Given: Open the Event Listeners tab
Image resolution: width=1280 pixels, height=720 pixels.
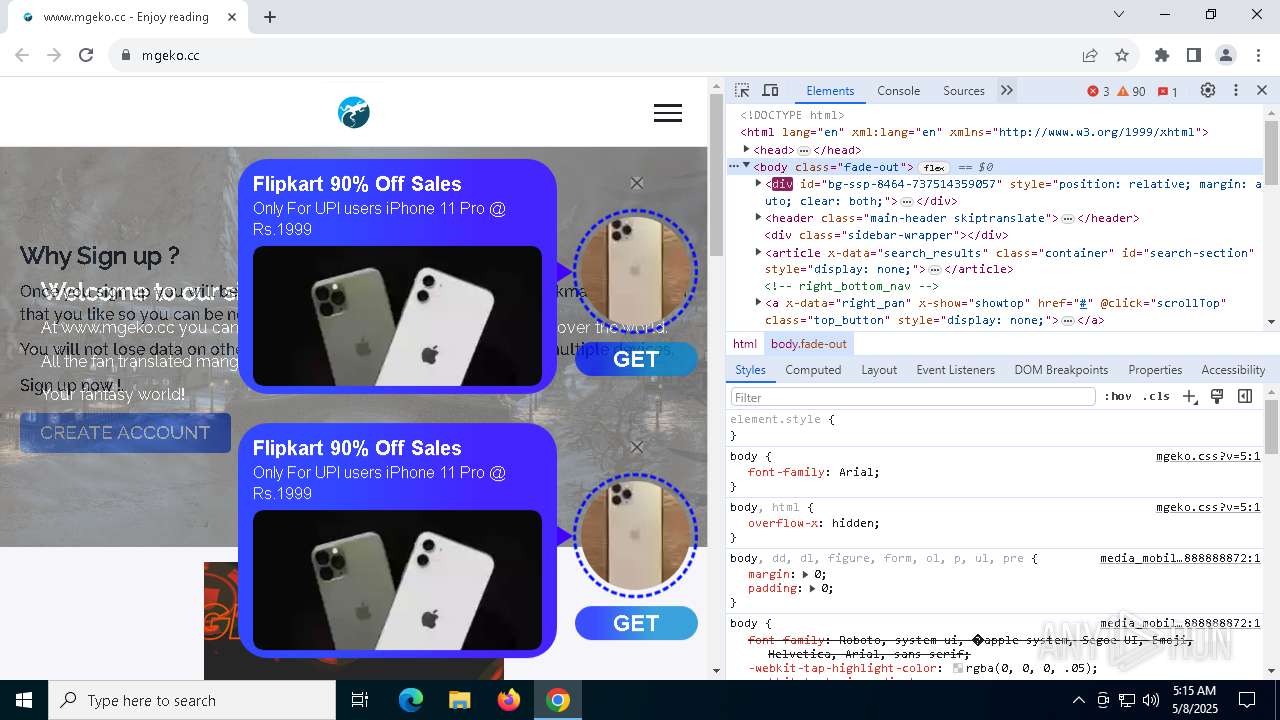Looking at the screenshot, I should pos(956,370).
